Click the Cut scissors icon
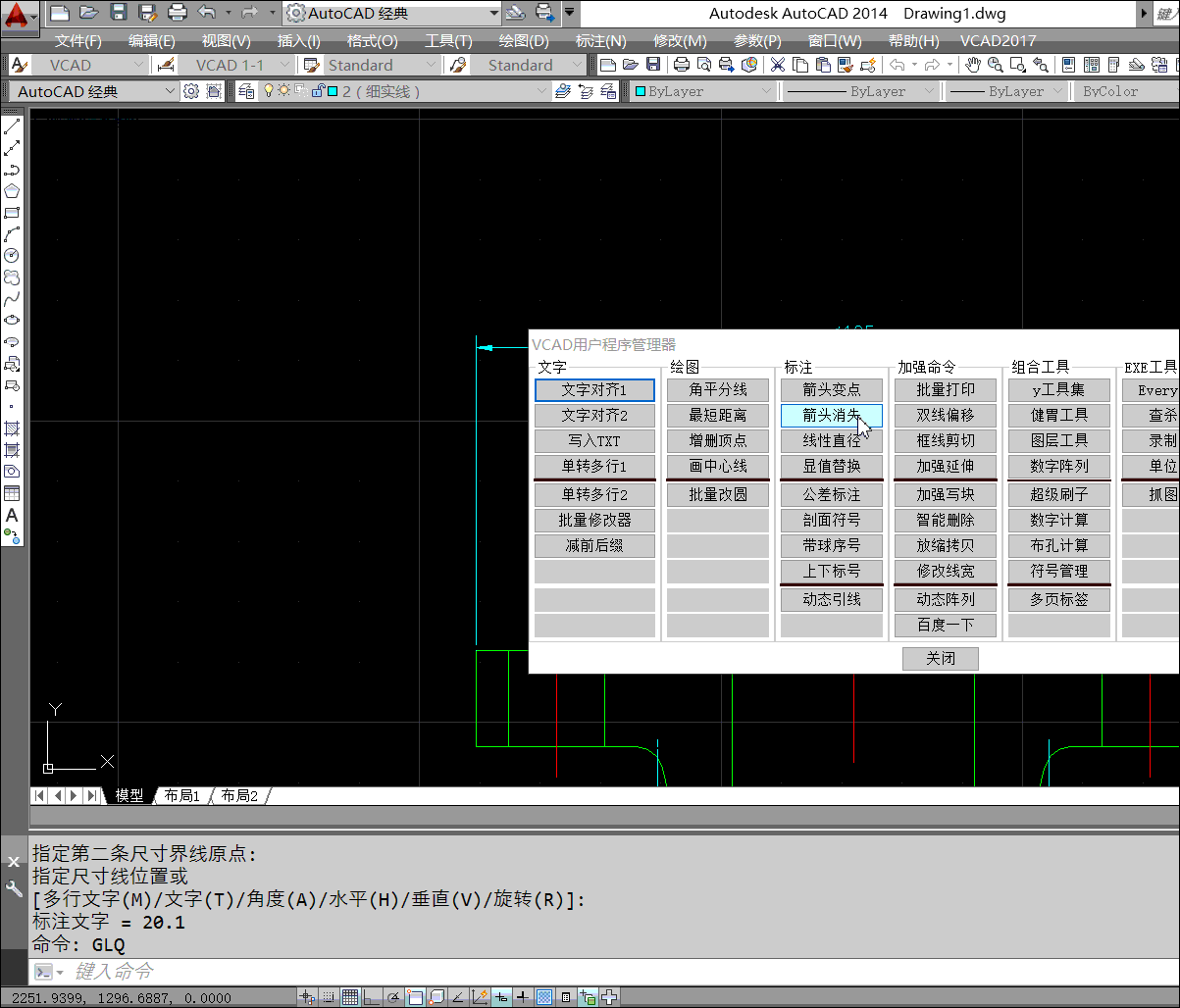This screenshot has width=1180, height=1008. (x=777, y=66)
